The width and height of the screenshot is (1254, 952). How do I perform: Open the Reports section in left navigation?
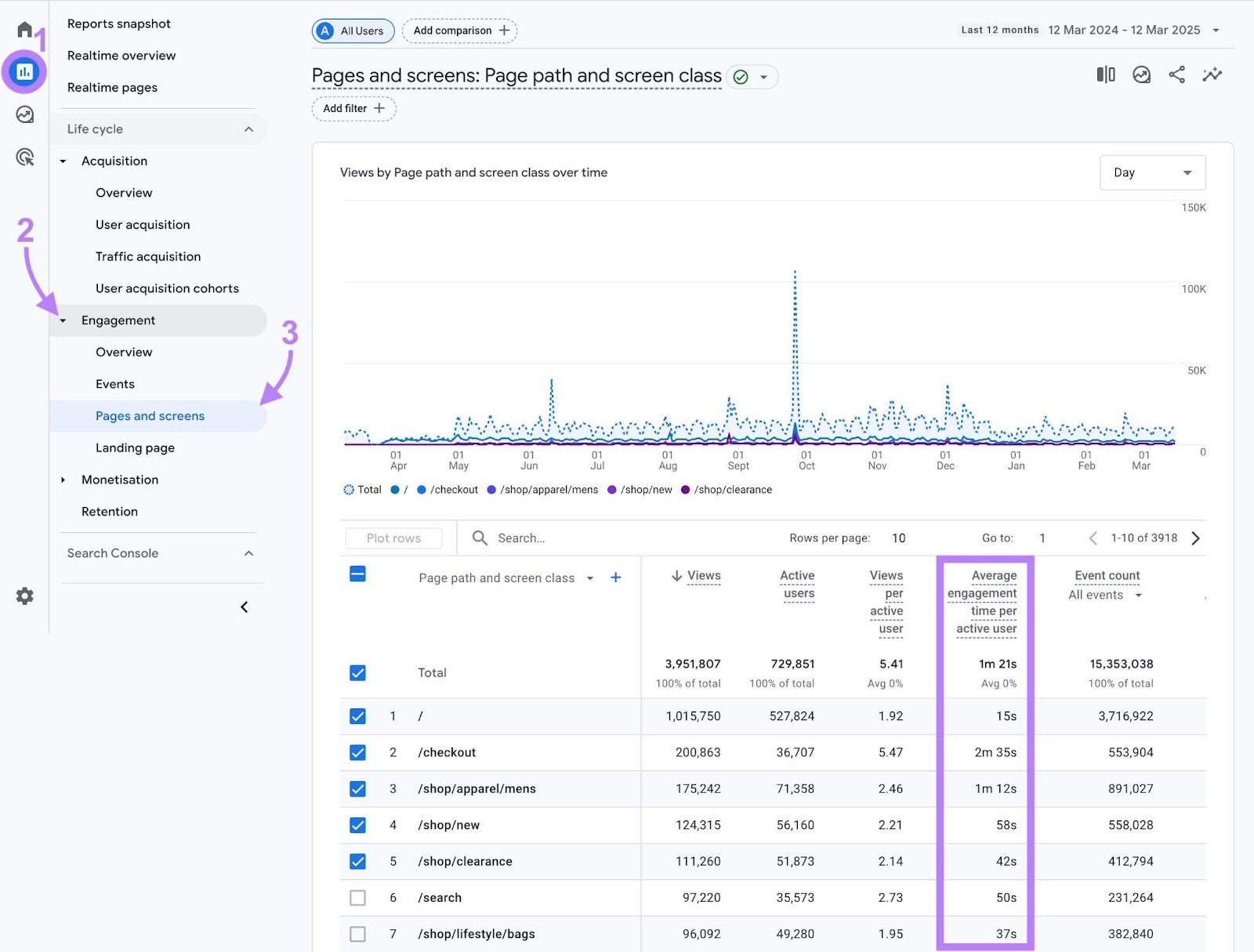pos(24,71)
